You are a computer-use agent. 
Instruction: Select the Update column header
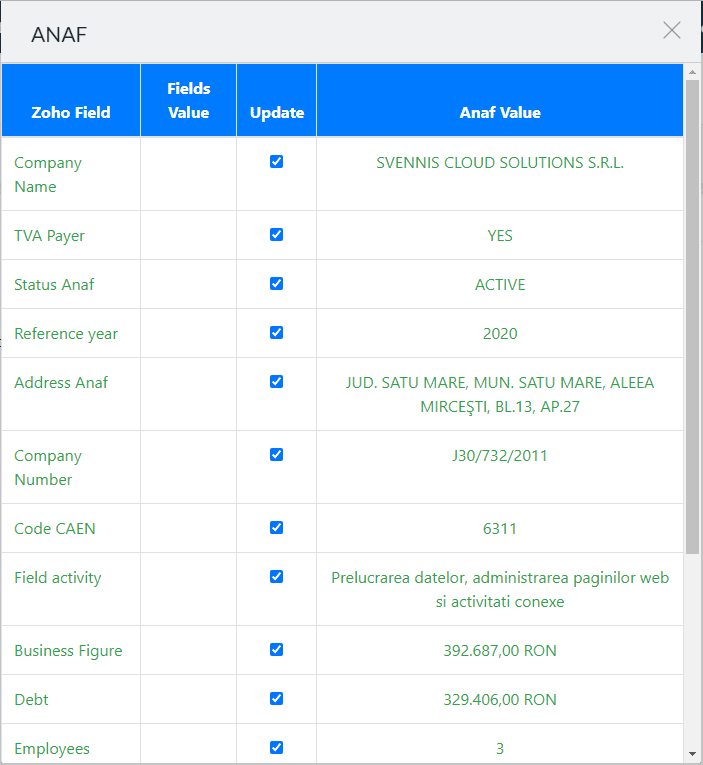(277, 112)
